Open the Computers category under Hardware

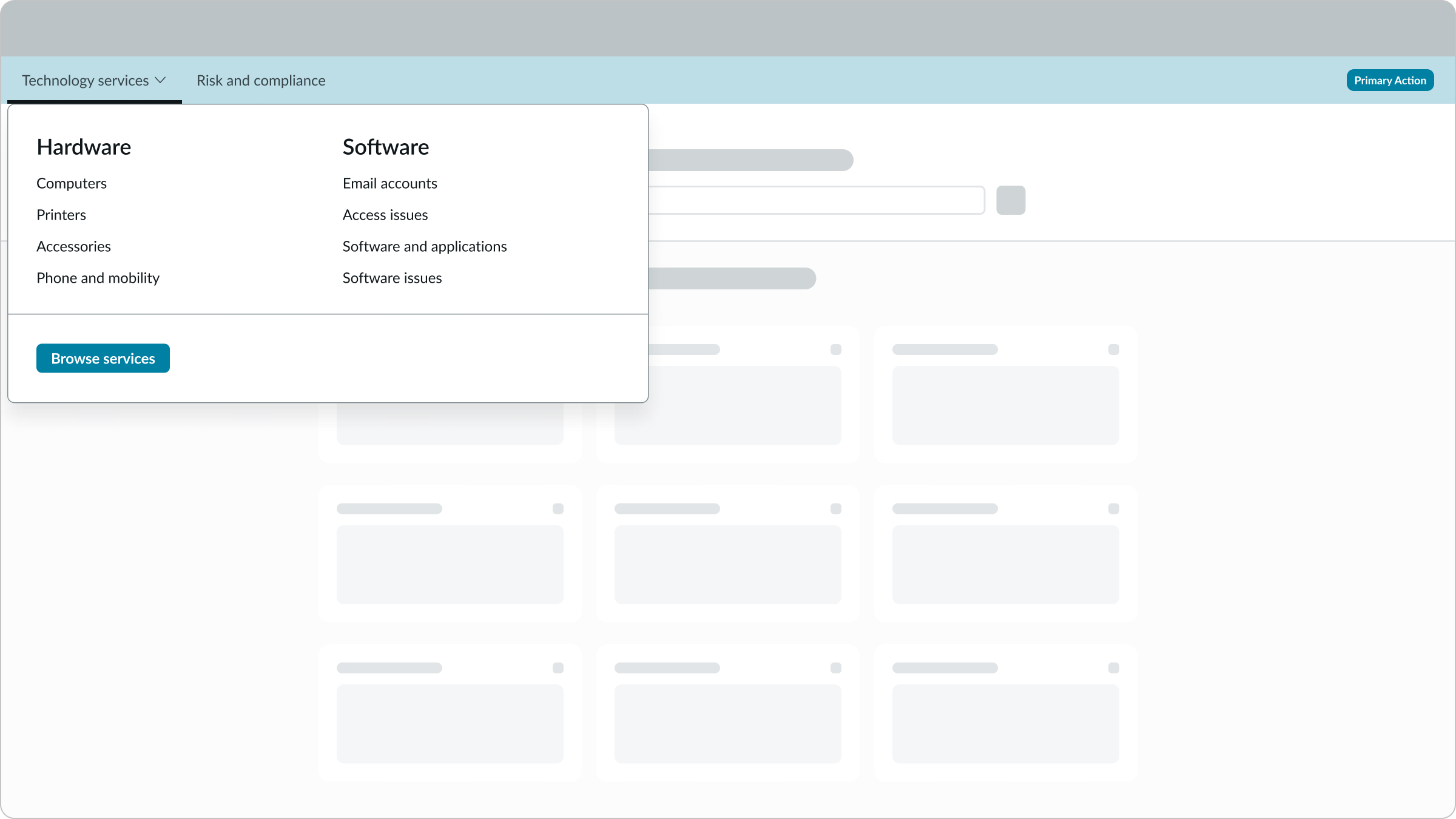[72, 183]
